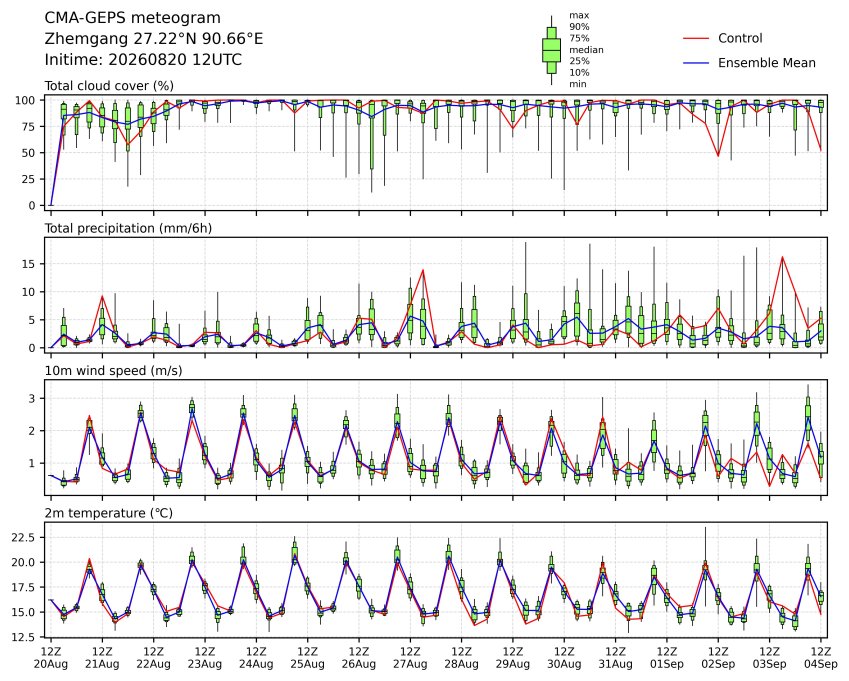Click '2m temperature (°C)' panel title
The image size is (849, 681).
click(x=108, y=513)
